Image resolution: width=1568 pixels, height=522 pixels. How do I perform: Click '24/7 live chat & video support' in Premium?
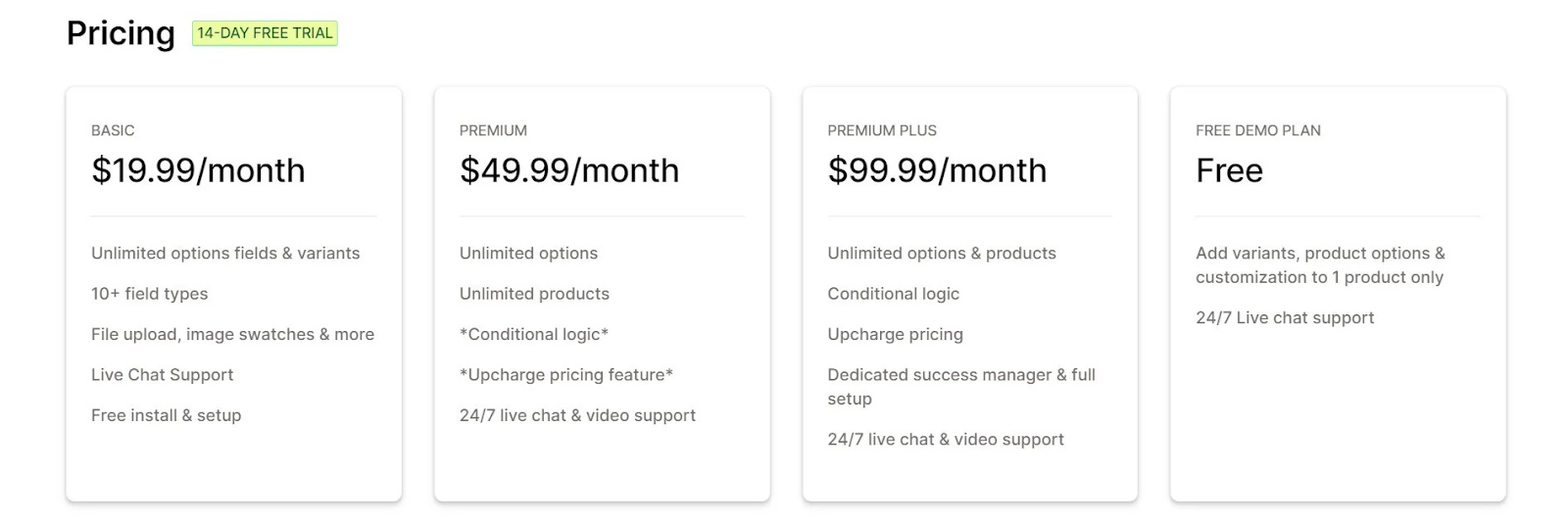pyautogui.click(x=577, y=415)
